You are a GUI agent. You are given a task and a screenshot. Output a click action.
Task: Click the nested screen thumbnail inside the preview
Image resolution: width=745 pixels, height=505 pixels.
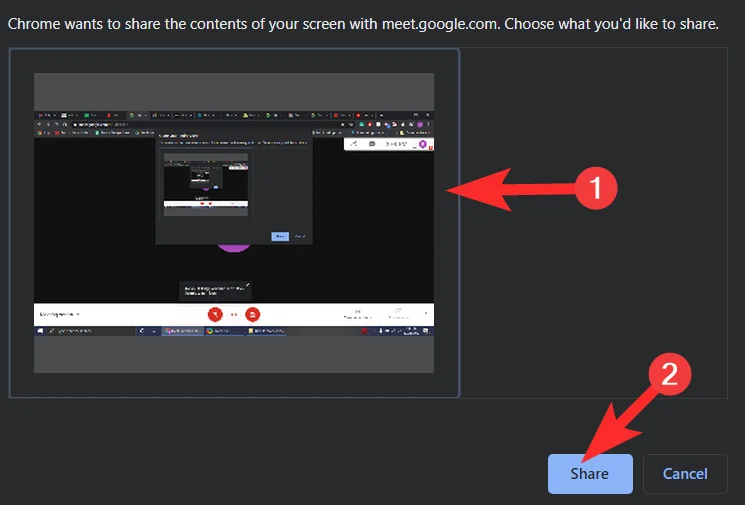tap(205, 183)
